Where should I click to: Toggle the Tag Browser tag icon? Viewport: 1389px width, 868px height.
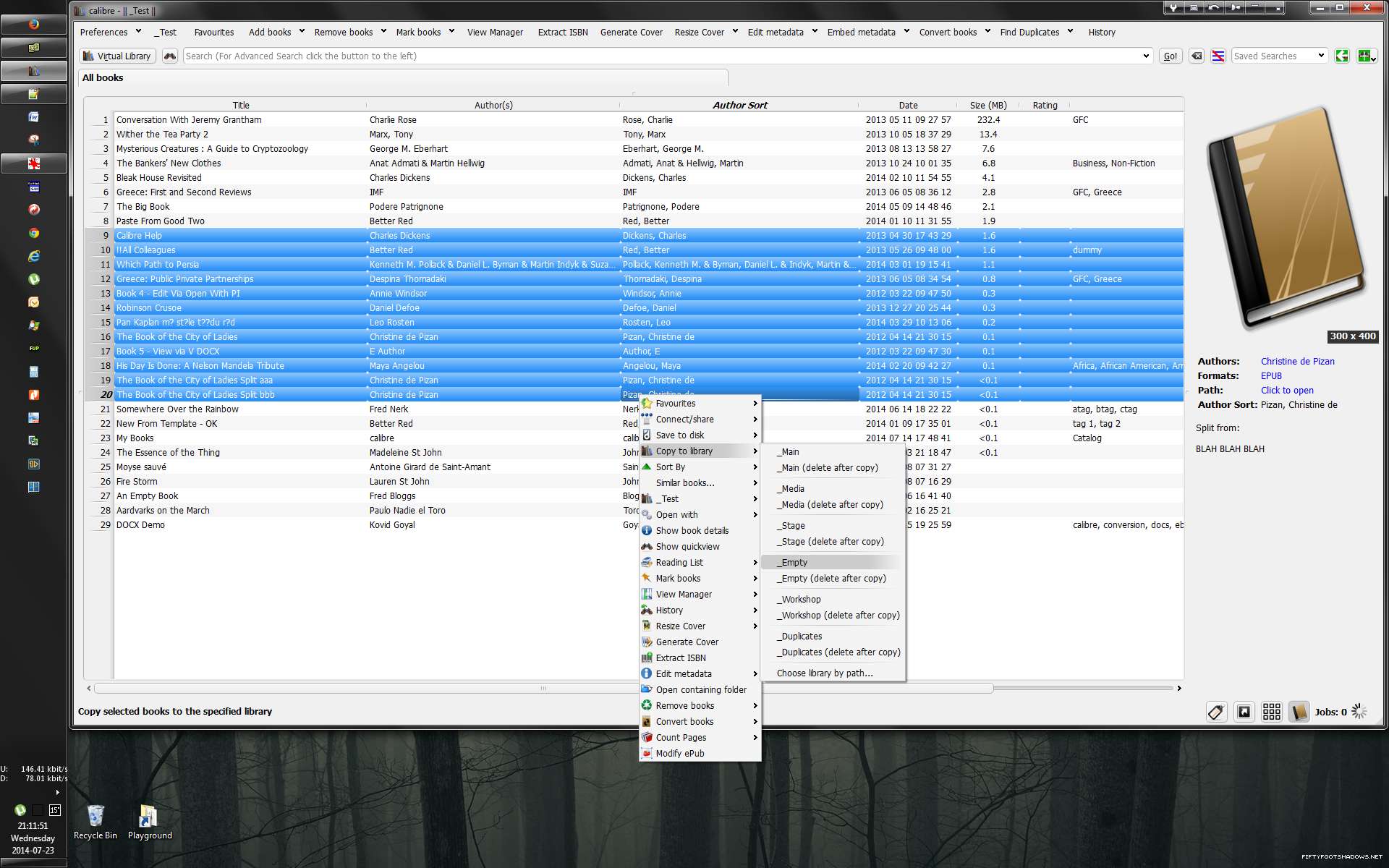[1216, 712]
